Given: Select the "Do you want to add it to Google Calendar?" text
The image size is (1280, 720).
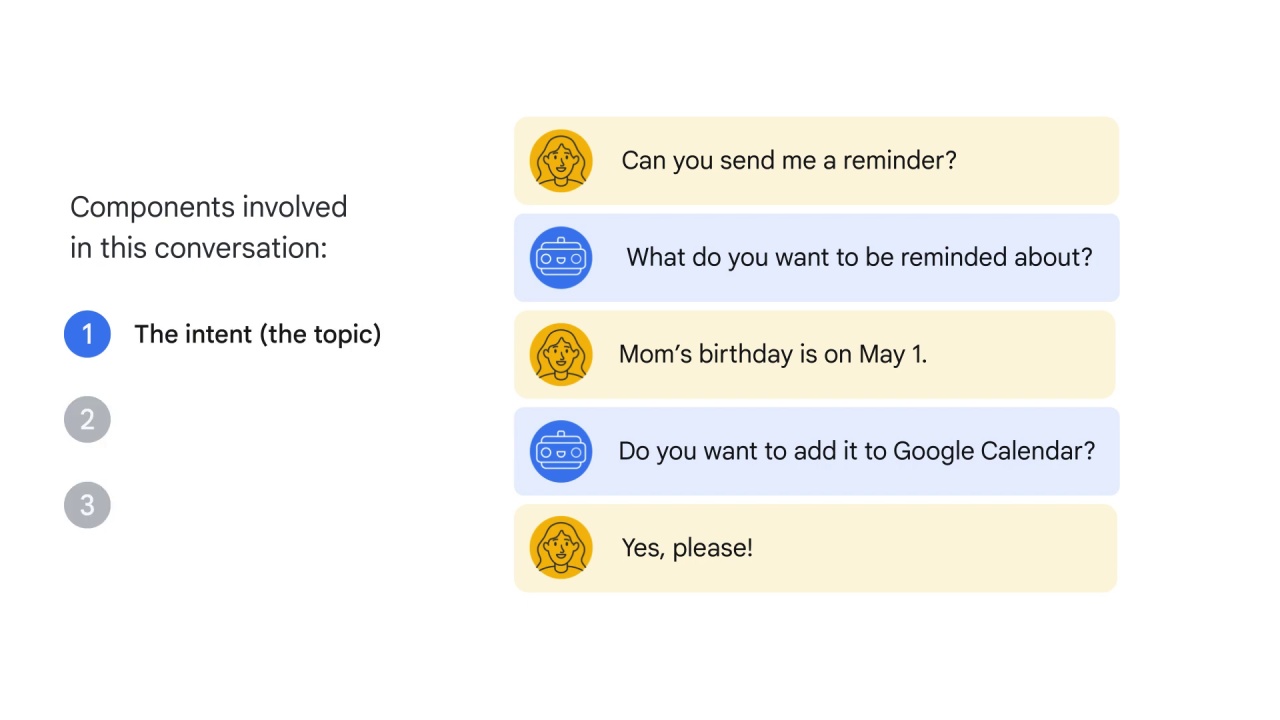Looking at the screenshot, I should [x=857, y=451].
